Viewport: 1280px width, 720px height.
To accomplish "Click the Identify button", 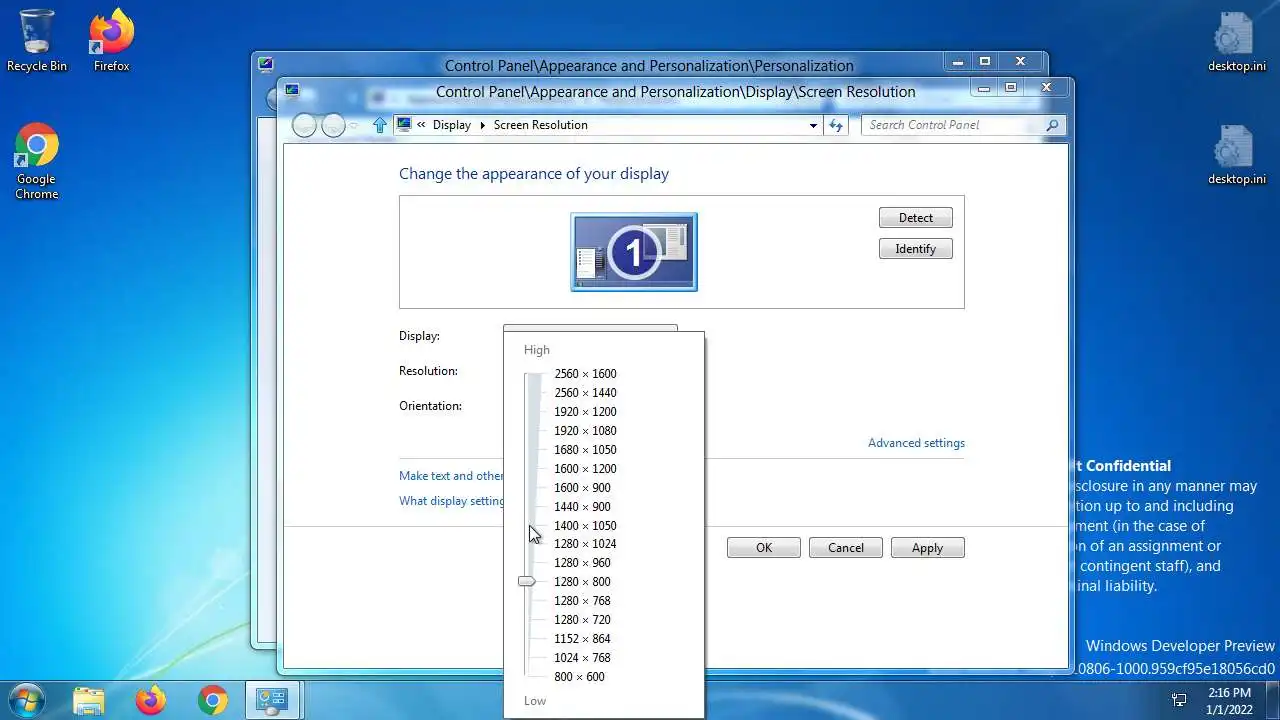I will coord(915,248).
